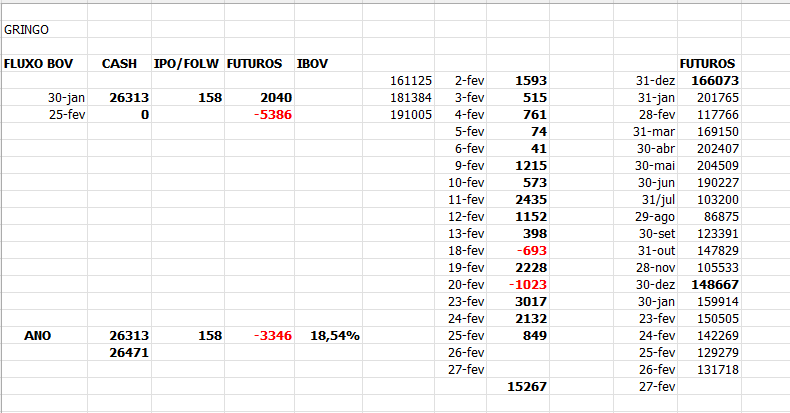Select the value 2435
The width and height of the screenshot is (790, 413).
click(518, 200)
